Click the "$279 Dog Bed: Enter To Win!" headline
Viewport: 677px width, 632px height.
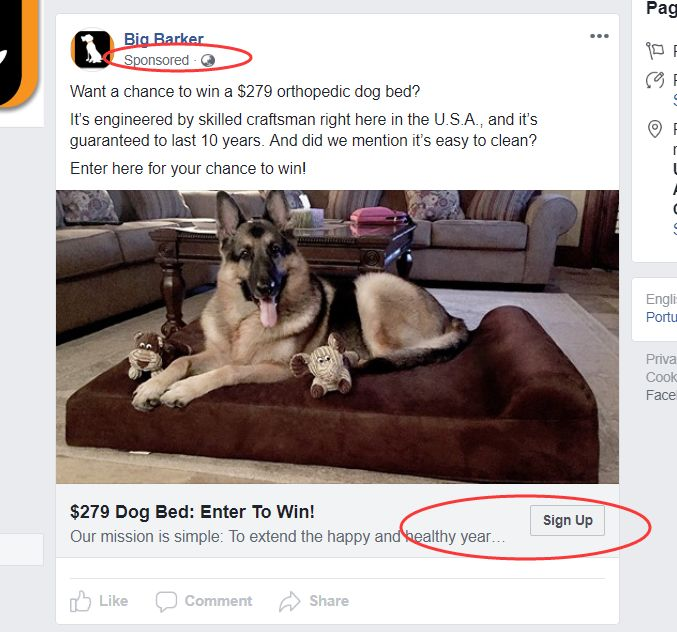click(x=192, y=512)
